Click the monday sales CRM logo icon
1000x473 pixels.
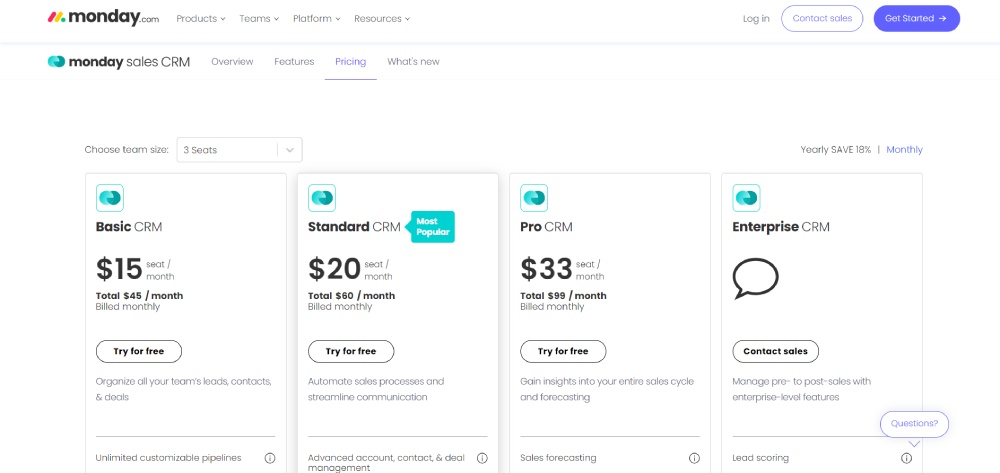click(x=56, y=62)
